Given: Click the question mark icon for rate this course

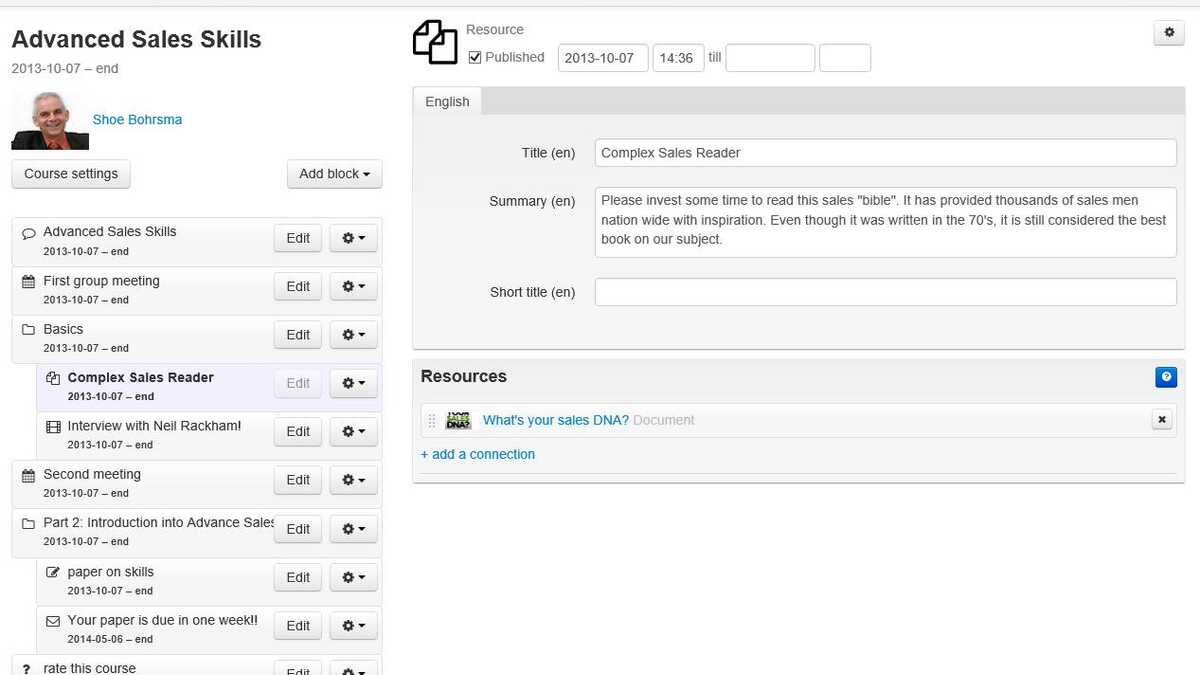Looking at the screenshot, I should click(x=27, y=669).
